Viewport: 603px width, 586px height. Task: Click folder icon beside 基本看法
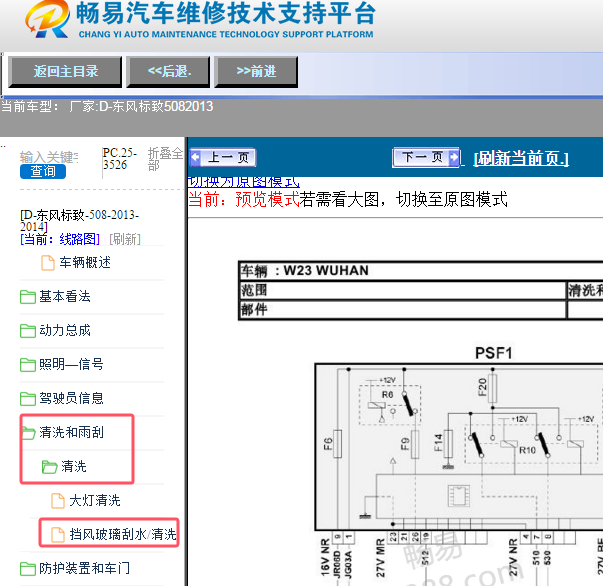[28, 297]
